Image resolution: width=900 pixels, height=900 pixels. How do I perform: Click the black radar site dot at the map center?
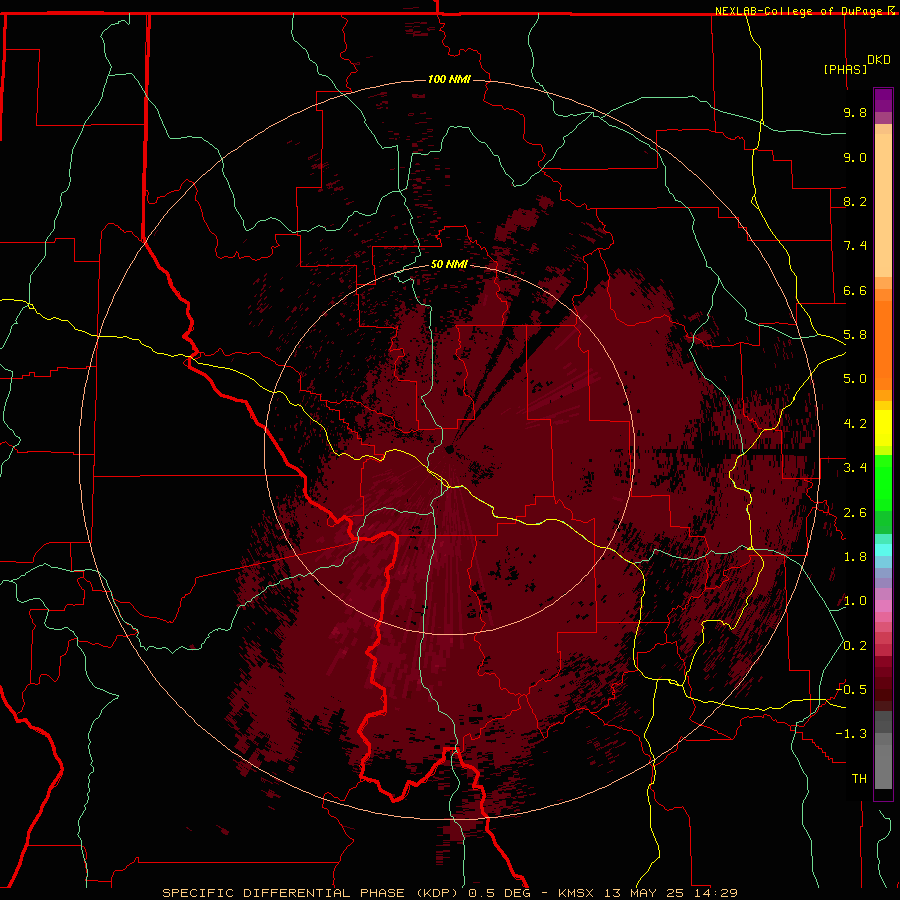coord(449,449)
